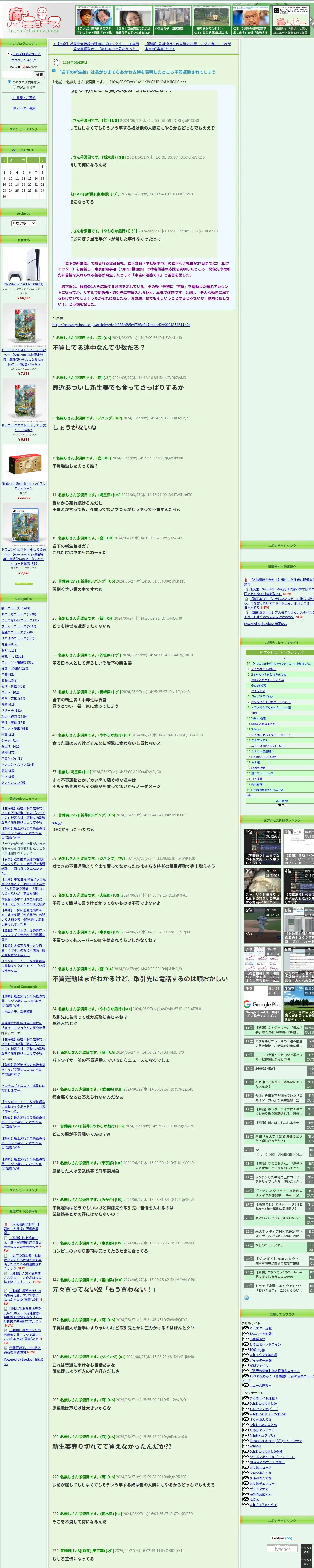Image resolution: width=314 pixels, height=1568 pixels.
Task: Click the page icon beside Switch2 article link
Action: [246, 589]
